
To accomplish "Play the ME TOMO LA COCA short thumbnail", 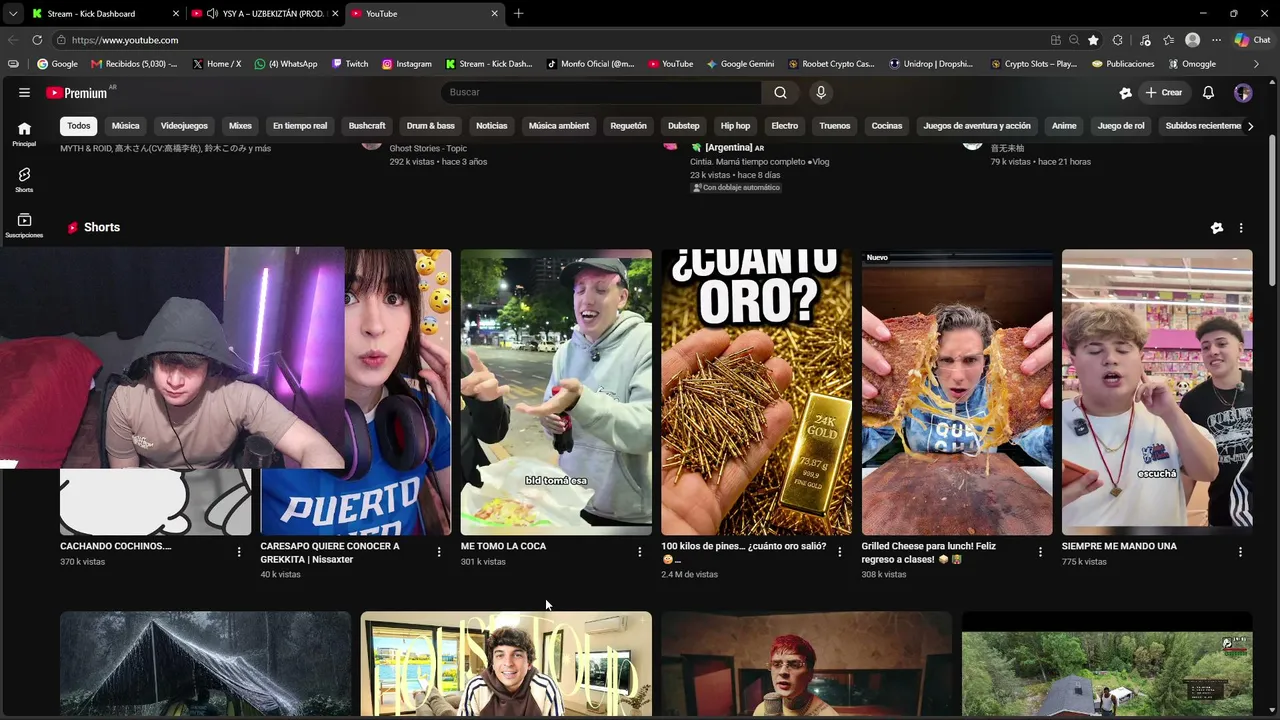I will coord(556,392).
